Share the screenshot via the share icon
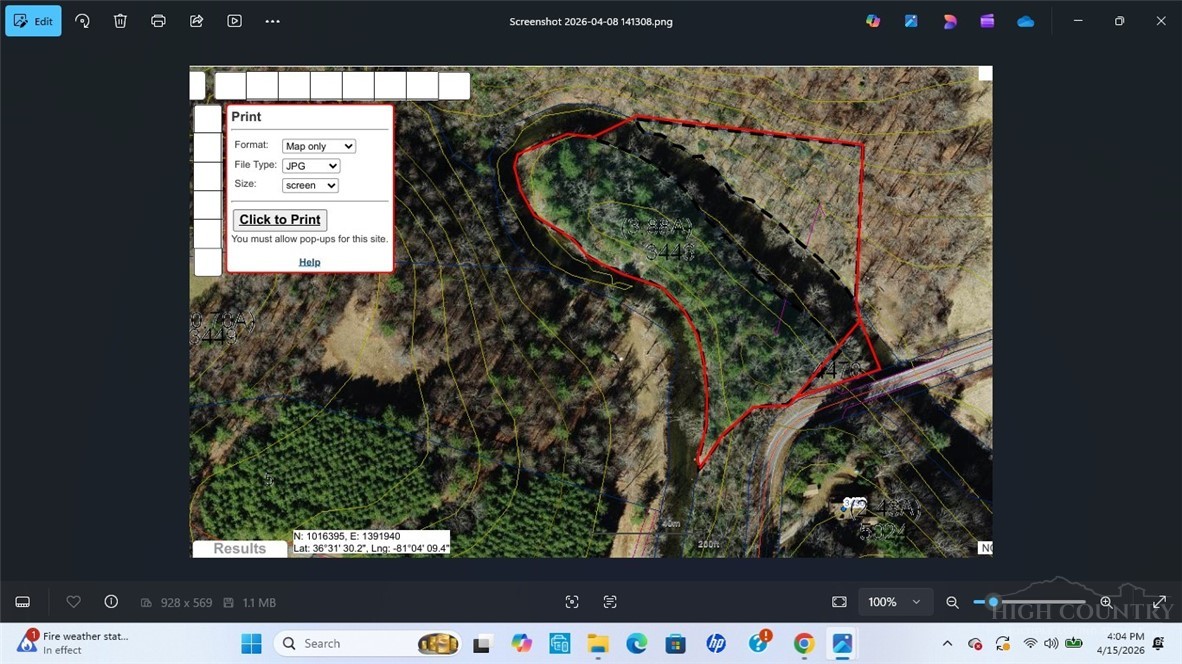 click(x=196, y=21)
